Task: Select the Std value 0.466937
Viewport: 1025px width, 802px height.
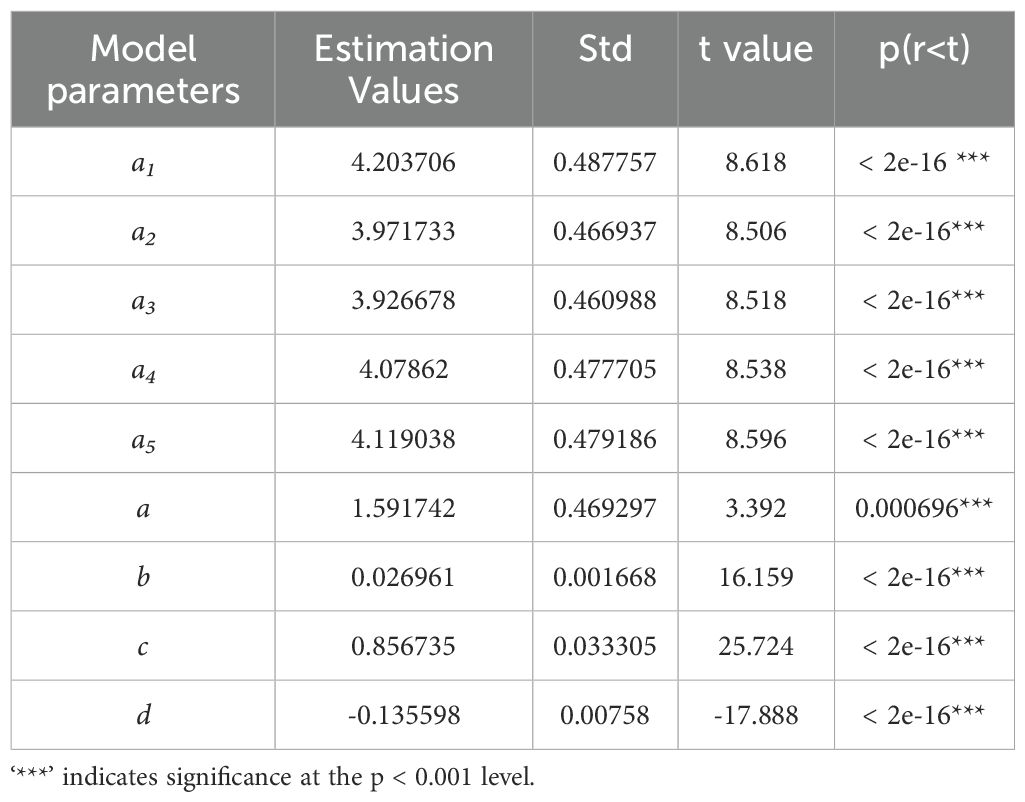Action: [x=605, y=231]
